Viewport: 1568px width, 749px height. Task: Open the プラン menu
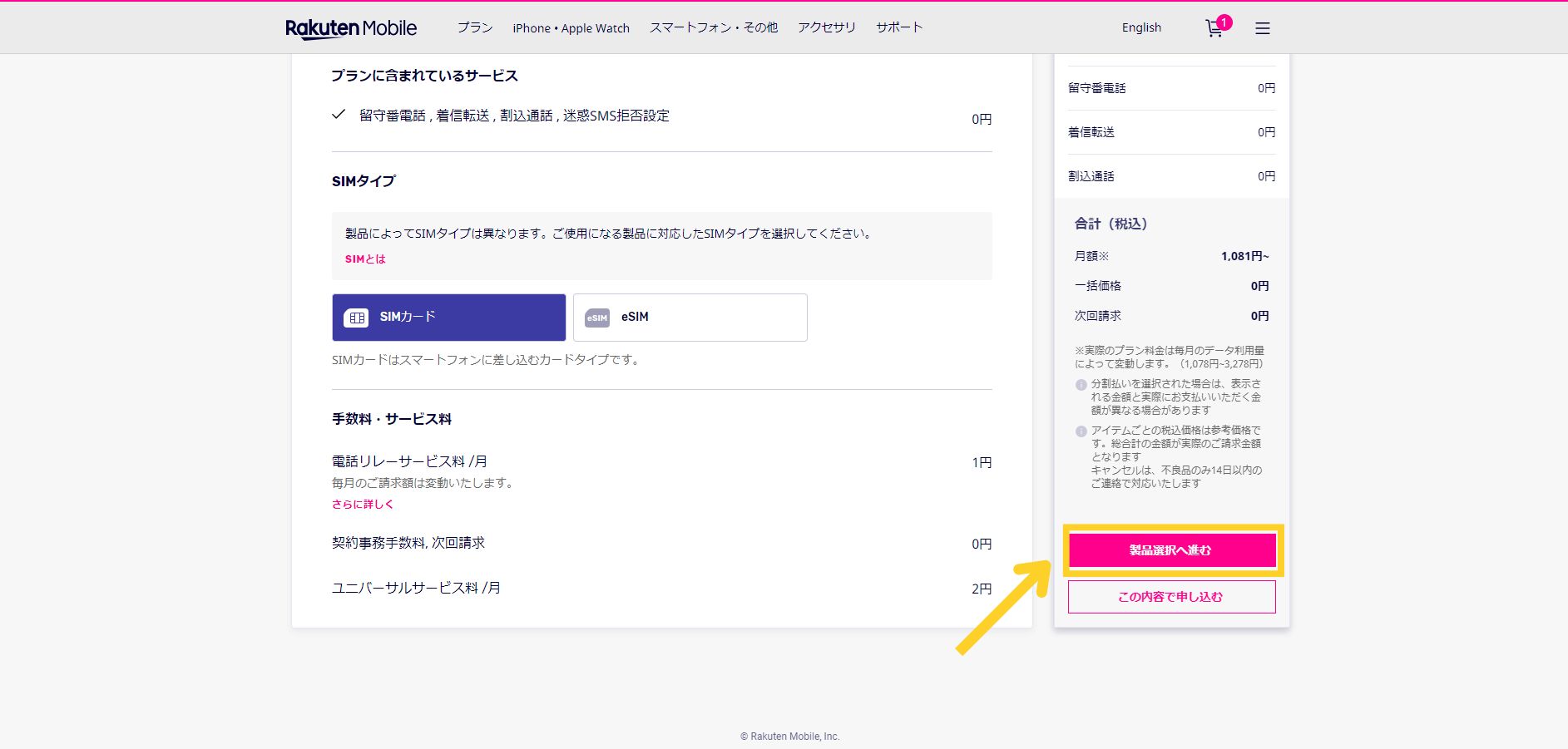pyautogui.click(x=474, y=27)
